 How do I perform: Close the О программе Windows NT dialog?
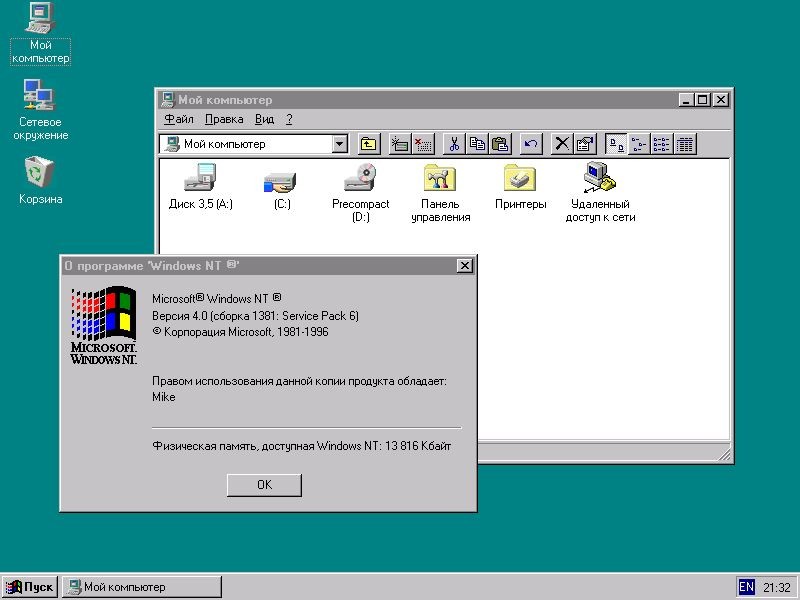pos(465,266)
